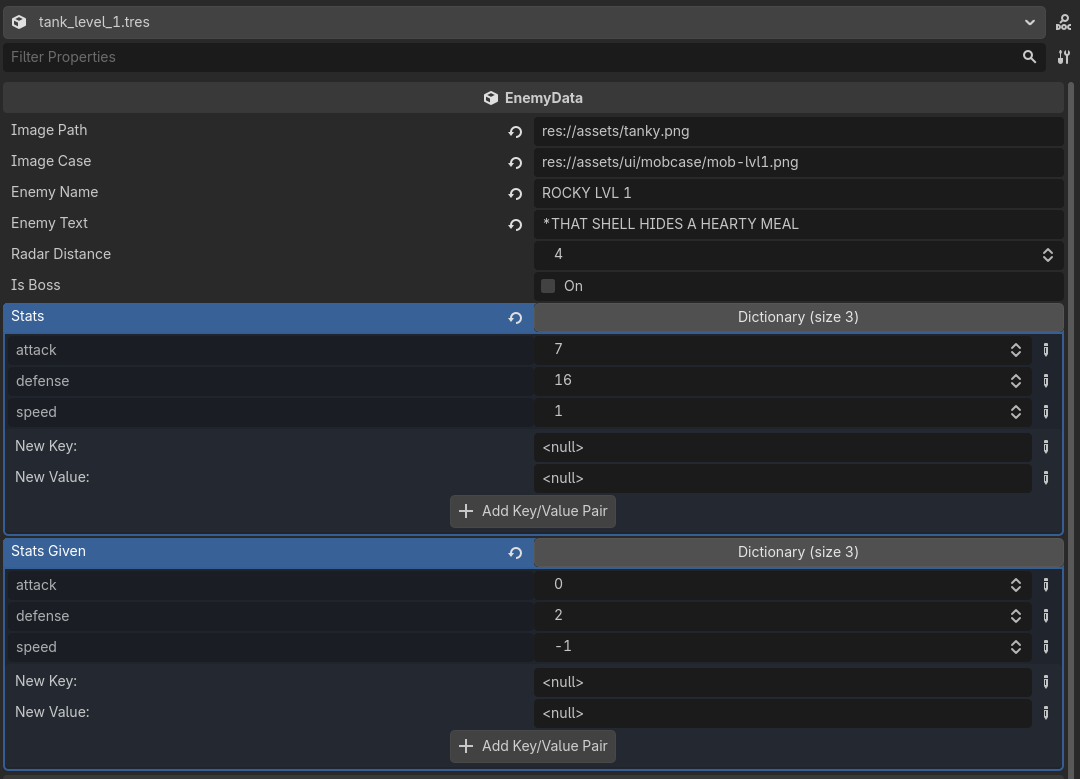Edit type of Stats Given speed pencil icon

(1046, 647)
